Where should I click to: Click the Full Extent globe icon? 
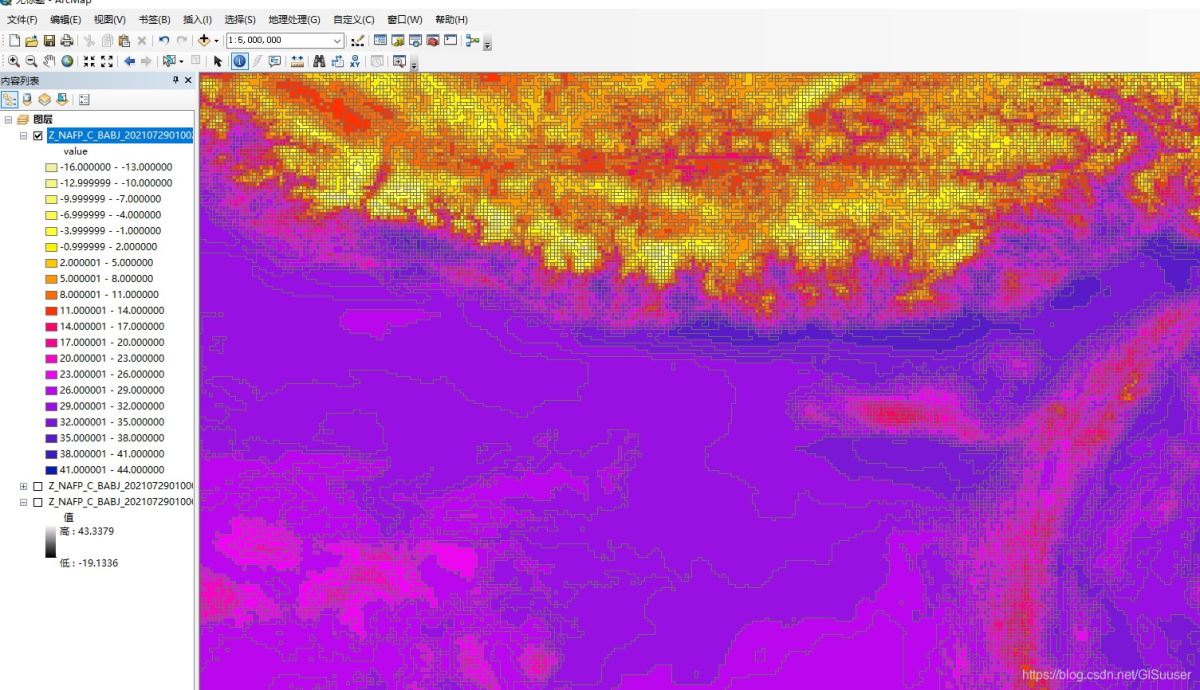[x=65, y=59]
